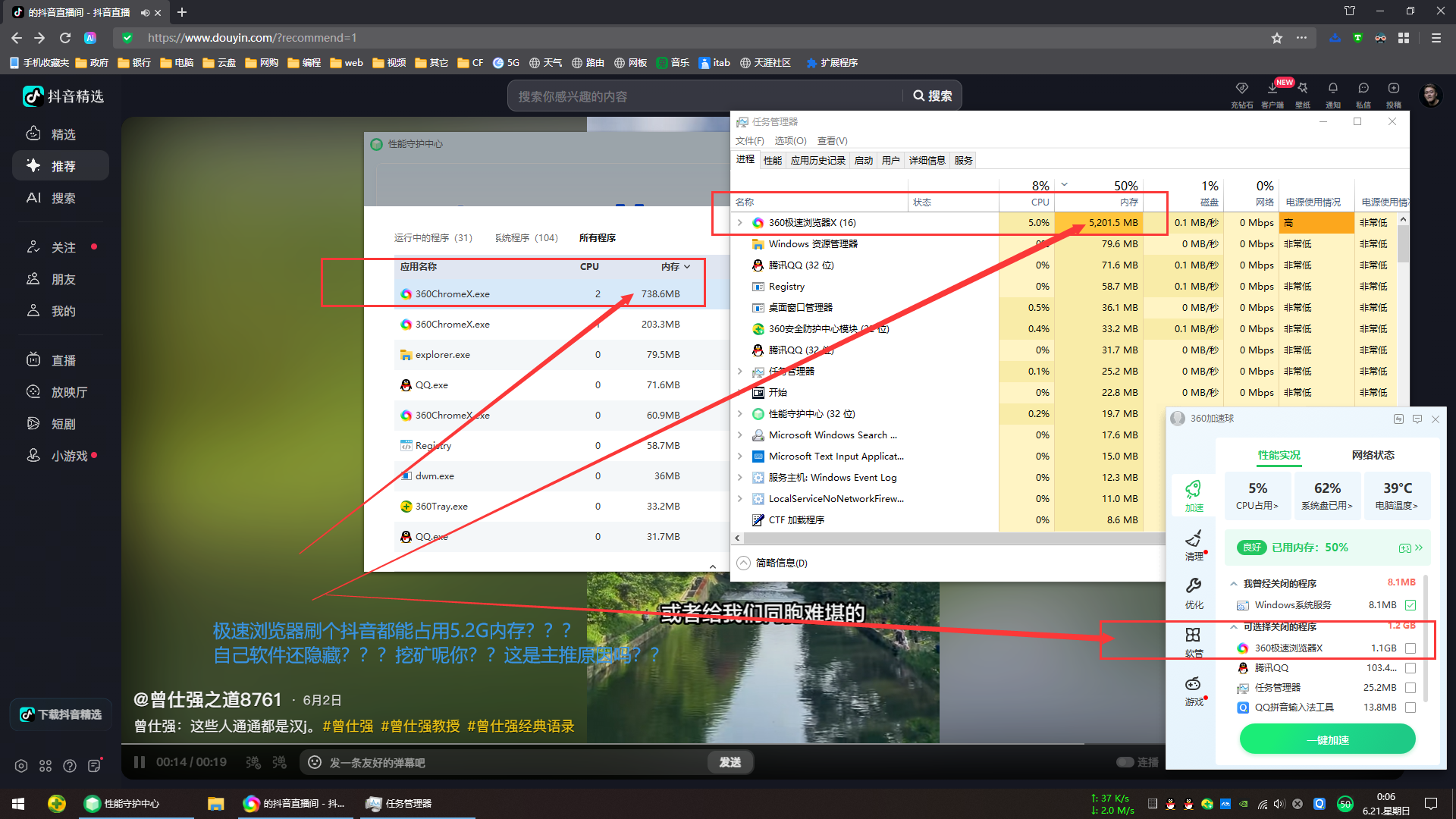The image size is (1456, 819).
Task: Click the 一键加速 button
Action: 1327,739
